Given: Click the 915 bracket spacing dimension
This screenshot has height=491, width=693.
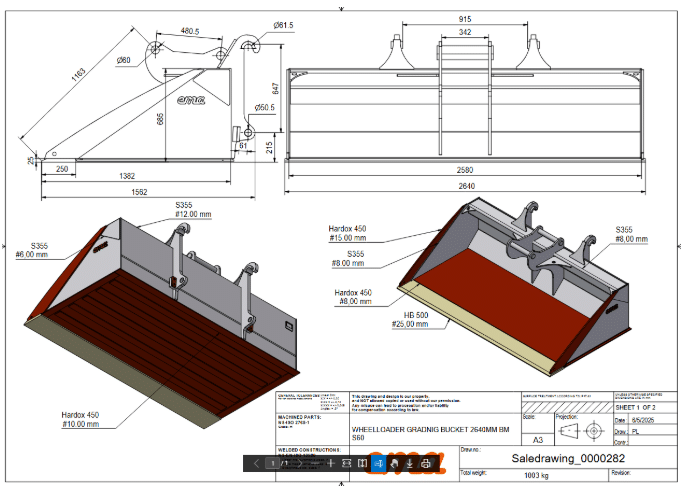Looking at the screenshot, I should pos(465,19).
